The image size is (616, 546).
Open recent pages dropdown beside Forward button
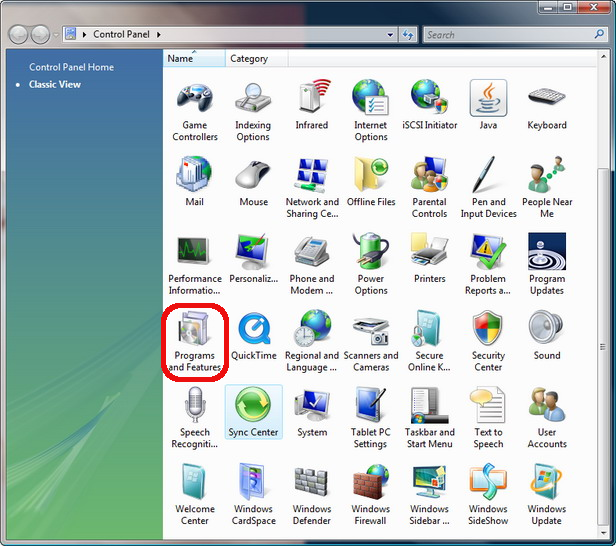coord(56,35)
